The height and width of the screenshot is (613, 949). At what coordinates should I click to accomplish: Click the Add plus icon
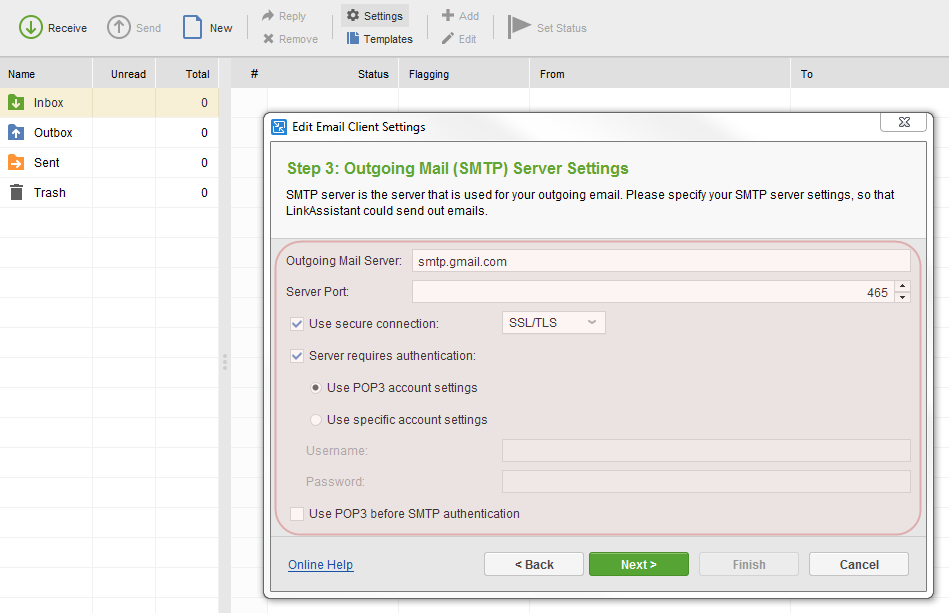[448, 15]
